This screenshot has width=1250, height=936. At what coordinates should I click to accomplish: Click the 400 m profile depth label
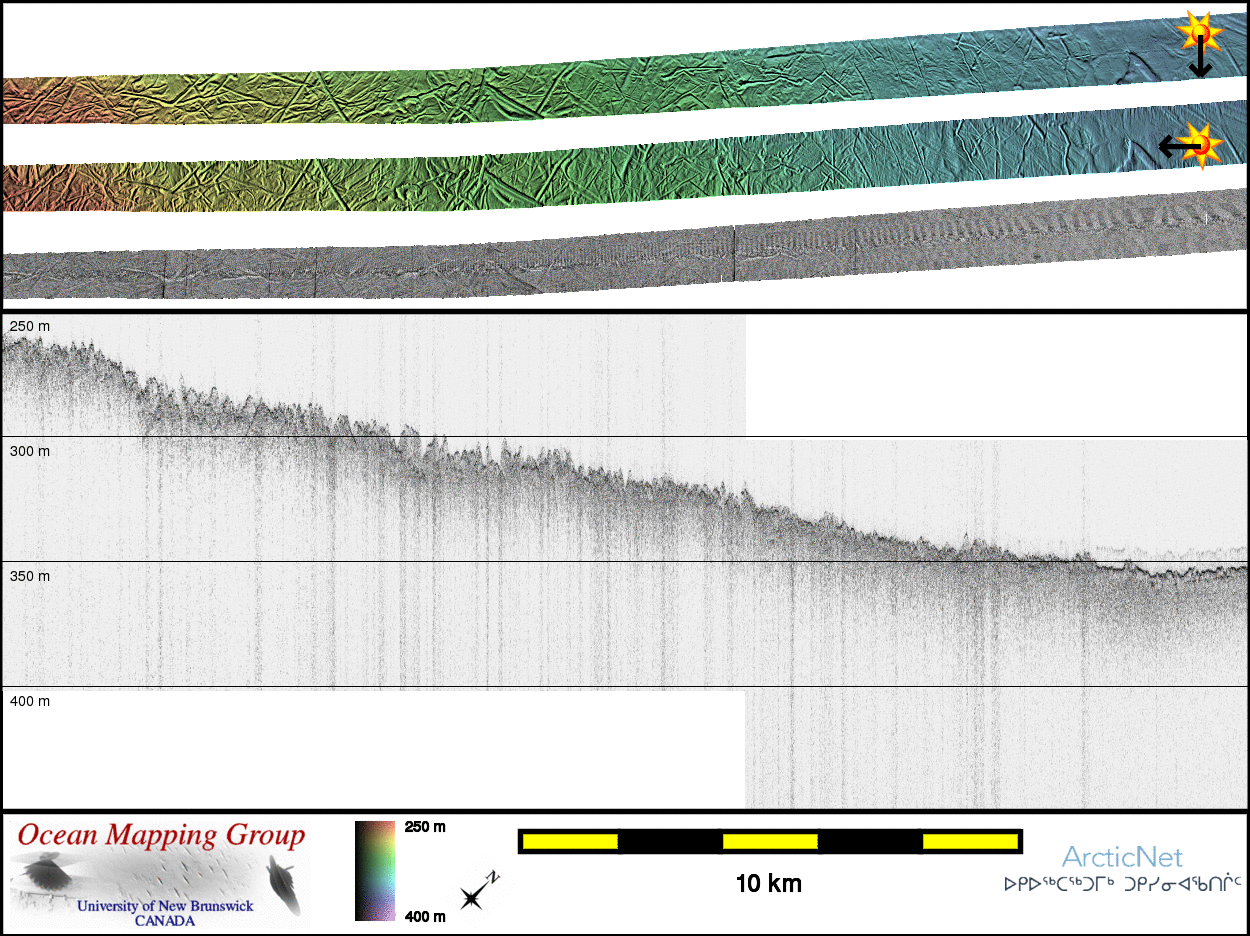[30, 701]
